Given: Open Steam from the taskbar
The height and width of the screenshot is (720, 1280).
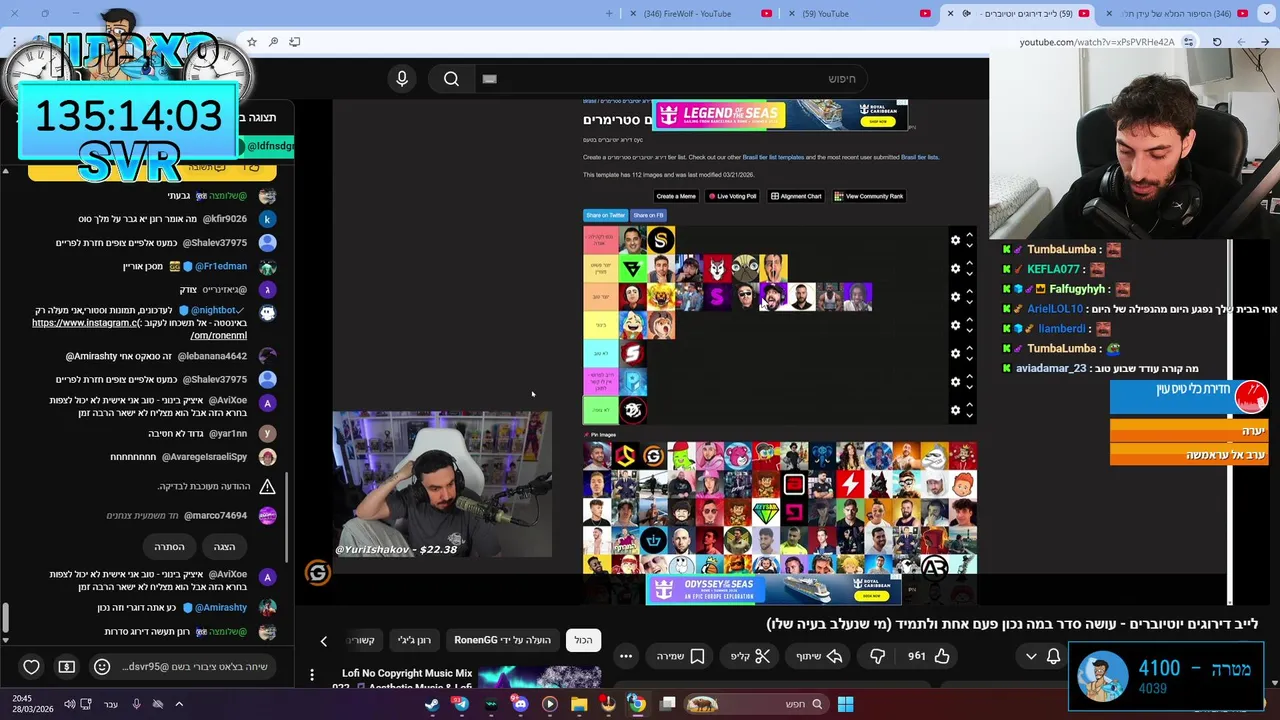Looking at the screenshot, I should click(431, 704).
